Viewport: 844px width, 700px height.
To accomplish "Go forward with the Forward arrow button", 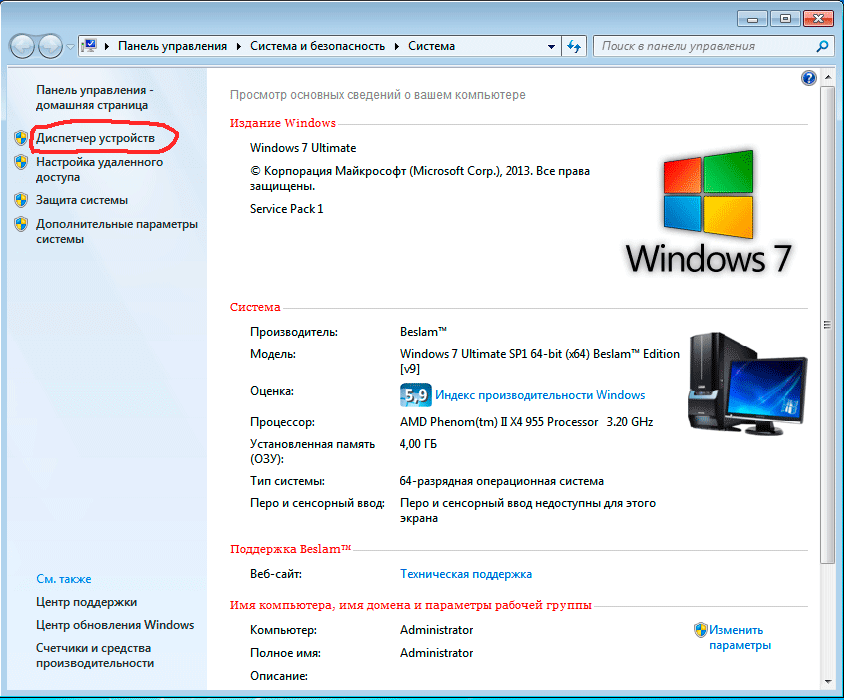I will (x=51, y=46).
